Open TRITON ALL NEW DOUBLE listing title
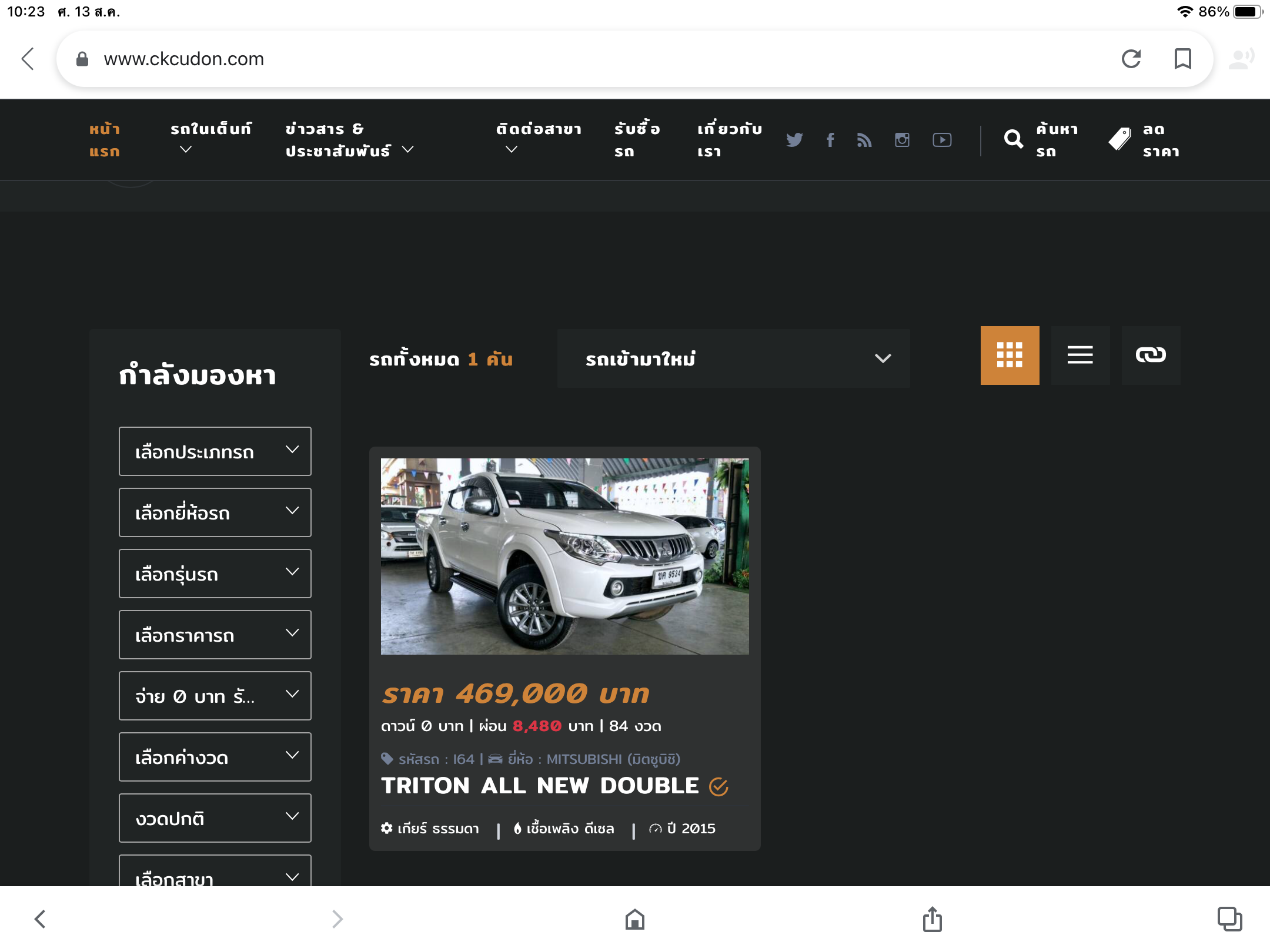Image resolution: width=1270 pixels, height=952 pixels. point(540,786)
